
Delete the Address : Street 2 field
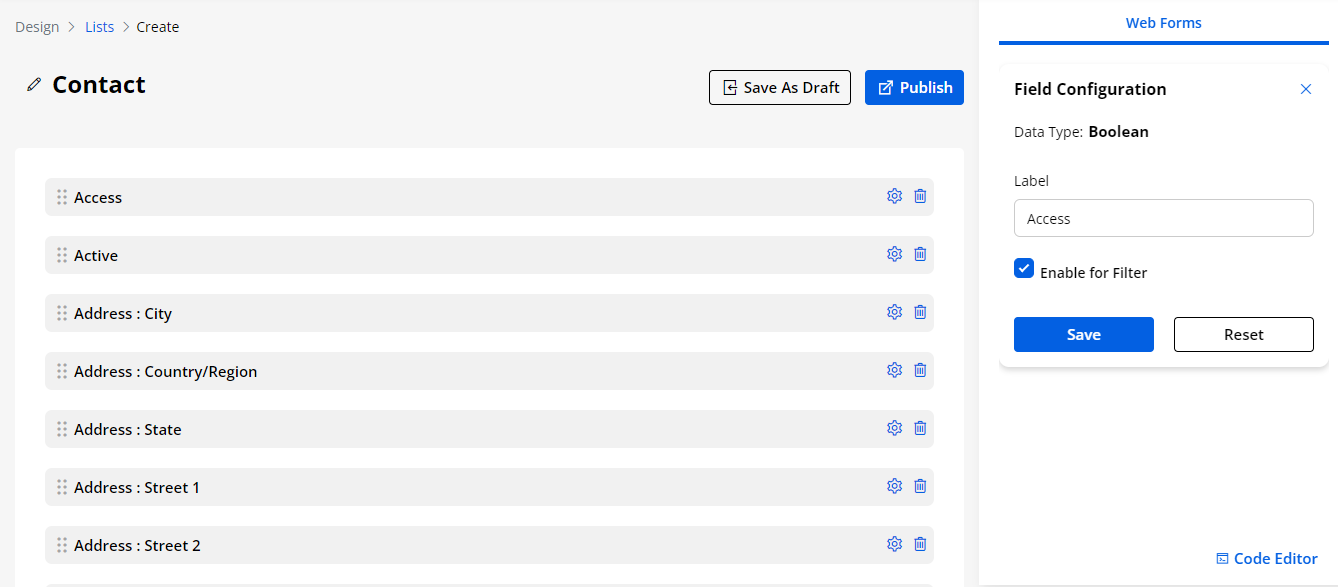tap(920, 544)
